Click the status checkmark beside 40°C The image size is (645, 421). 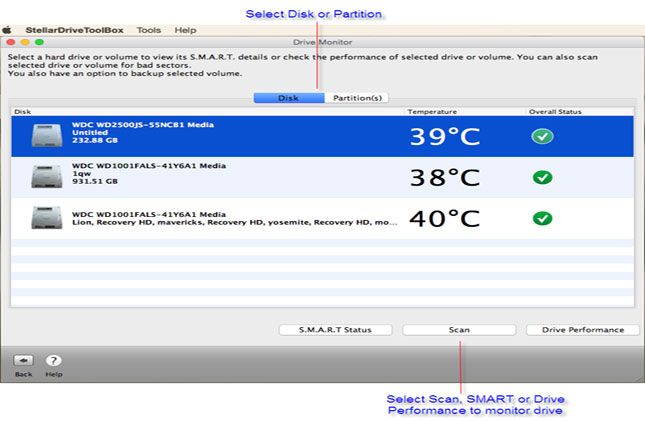[x=542, y=218]
